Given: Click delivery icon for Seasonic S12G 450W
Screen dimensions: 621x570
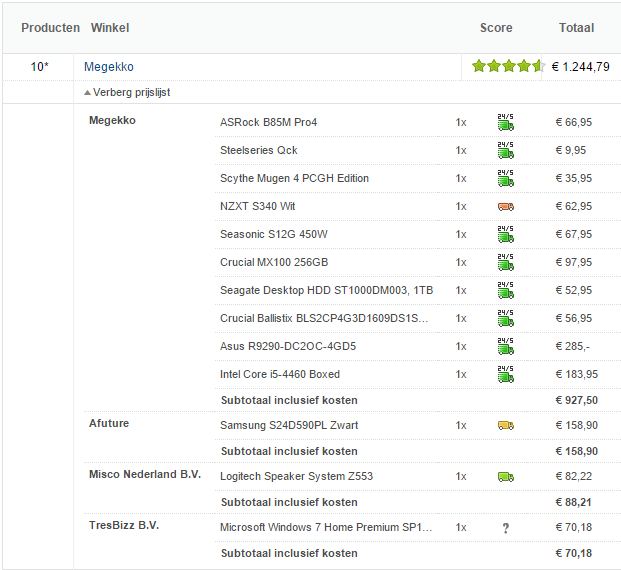Looking at the screenshot, I should pyautogui.click(x=506, y=234).
